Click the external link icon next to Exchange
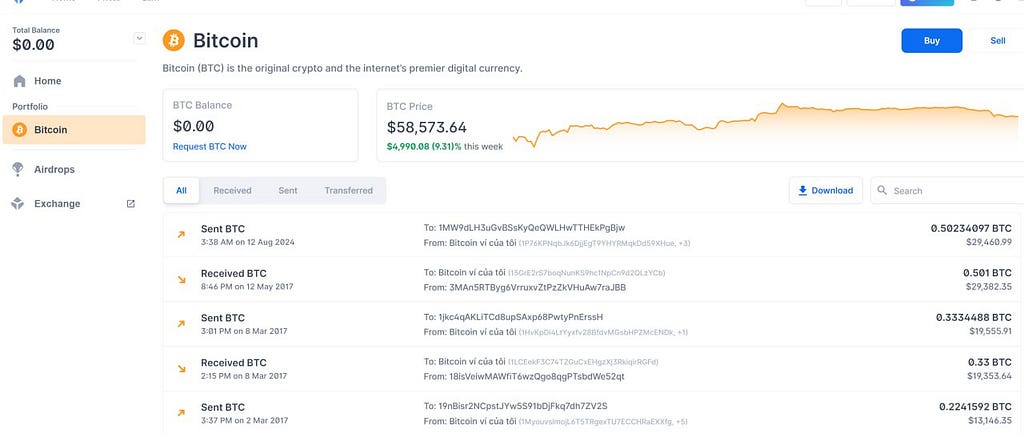The height and width of the screenshot is (434, 1024). (131, 204)
